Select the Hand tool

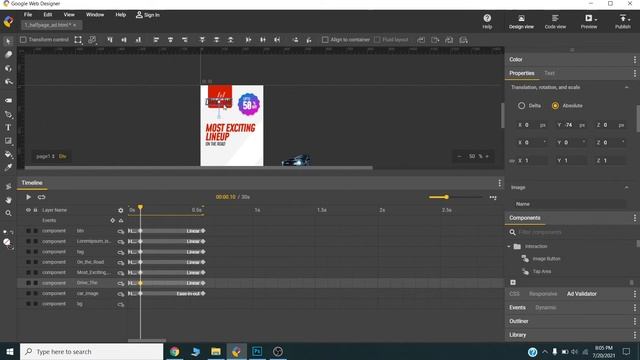pos(8,200)
